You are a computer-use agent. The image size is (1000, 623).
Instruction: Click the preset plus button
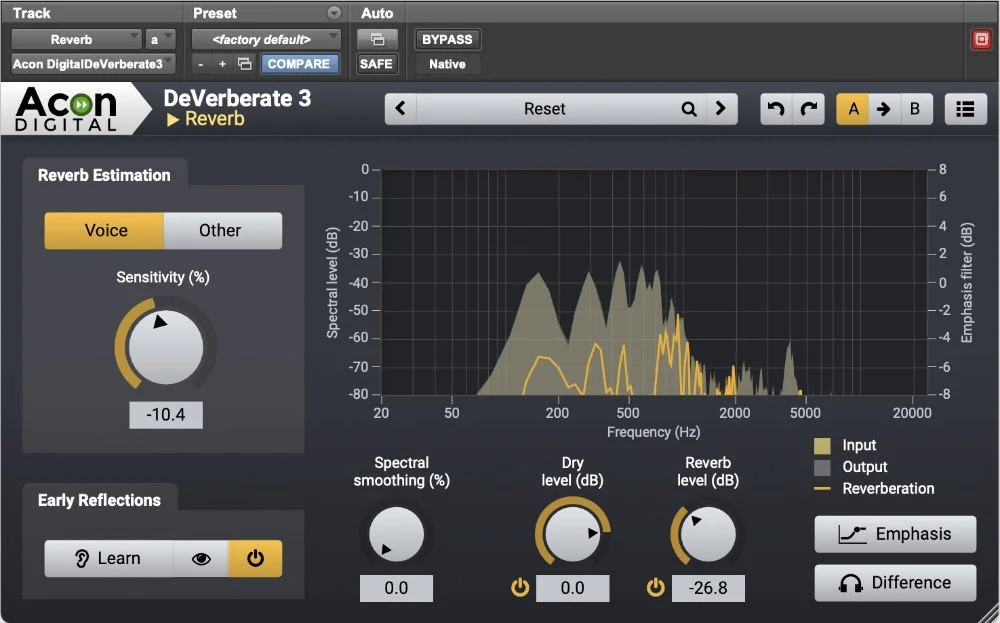(223, 64)
